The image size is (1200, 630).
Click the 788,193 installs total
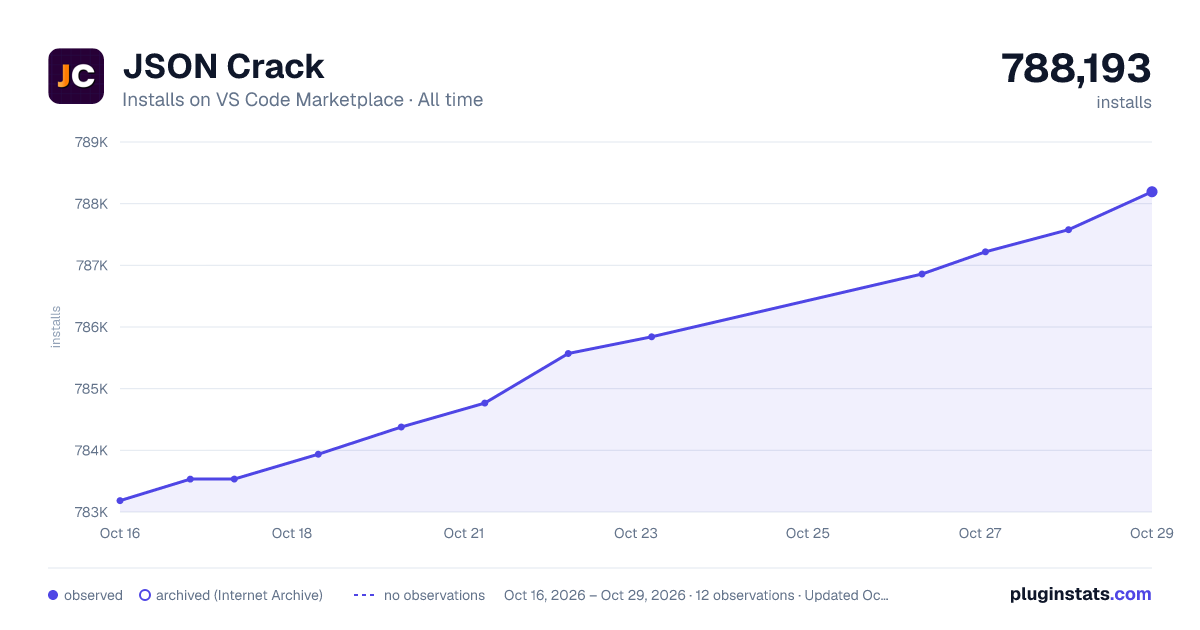tap(1076, 69)
